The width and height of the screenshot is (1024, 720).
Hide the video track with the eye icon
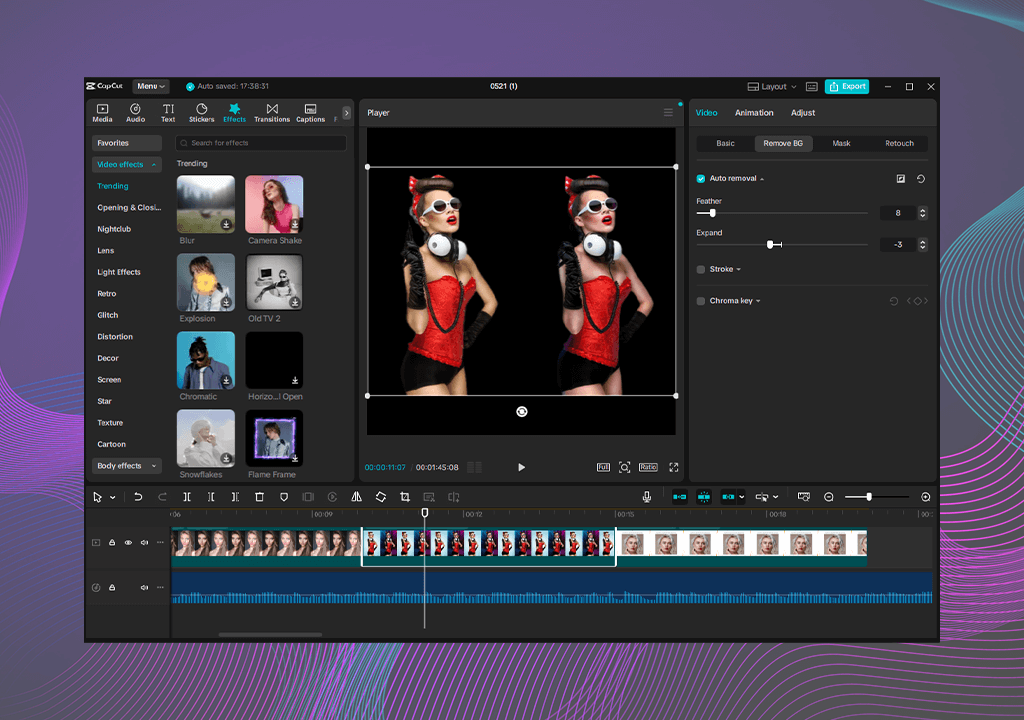click(128, 543)
